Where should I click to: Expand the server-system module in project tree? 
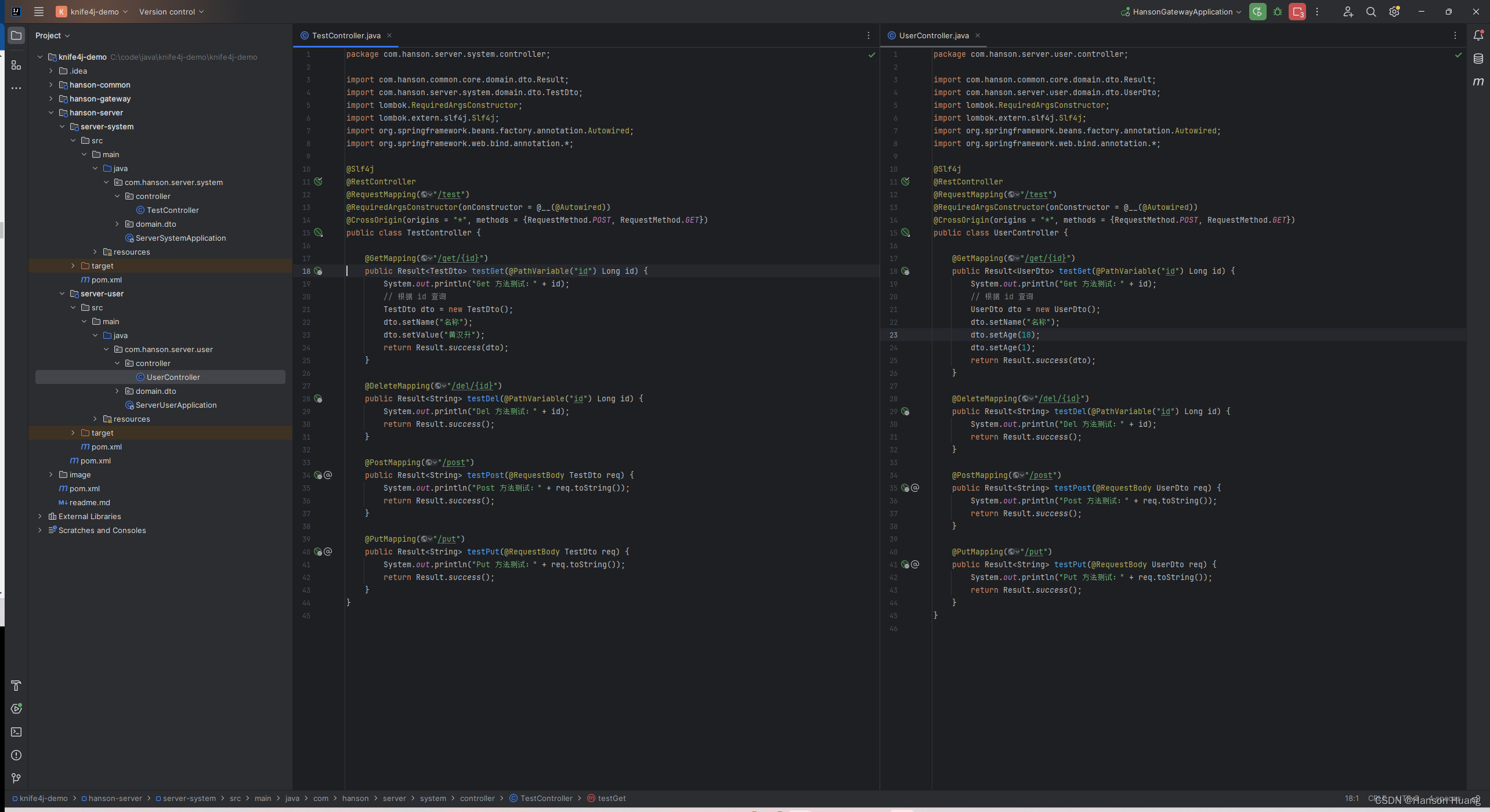(x=62, y=126)
